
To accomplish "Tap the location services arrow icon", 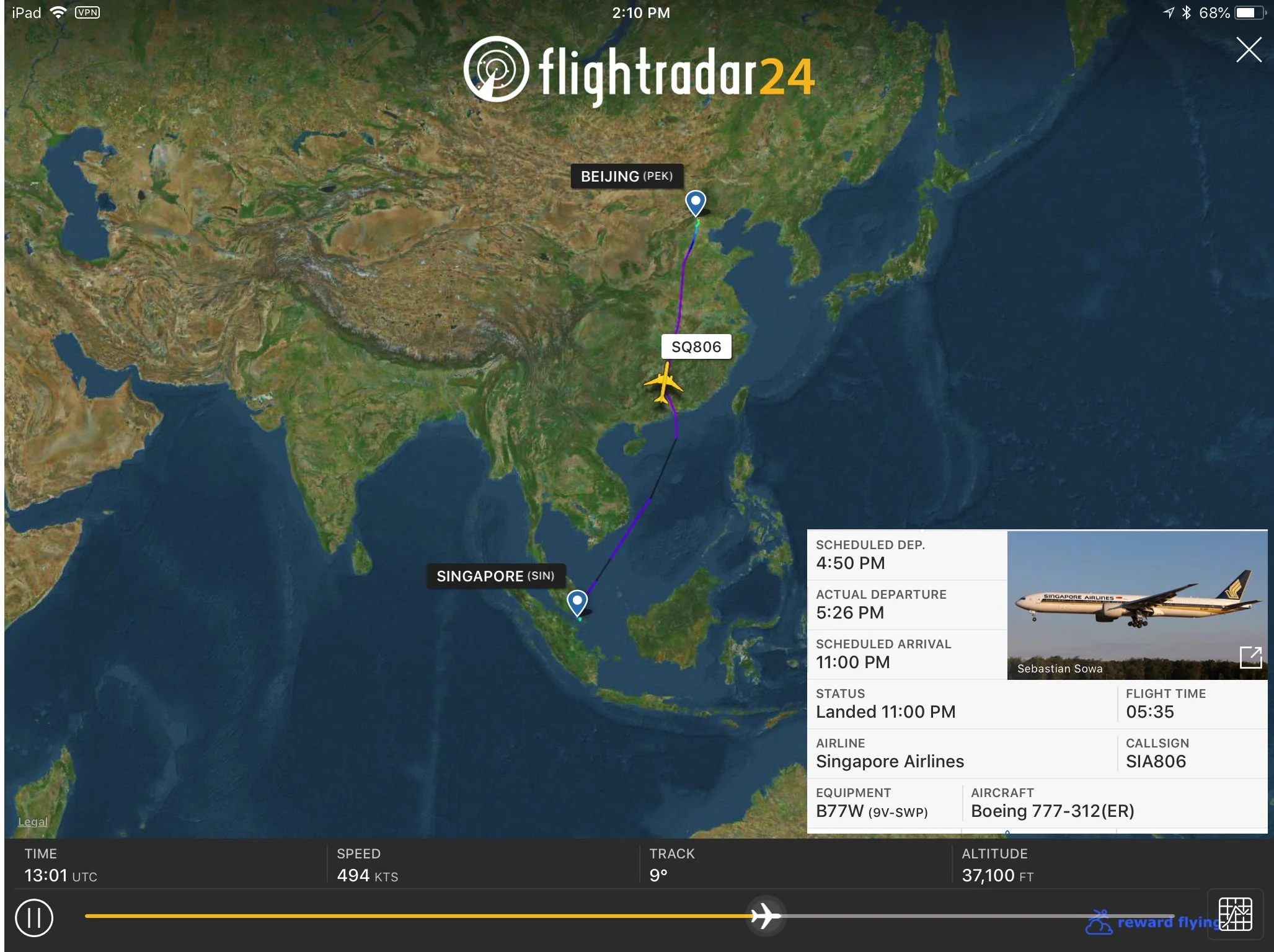I will (1169, 12).
